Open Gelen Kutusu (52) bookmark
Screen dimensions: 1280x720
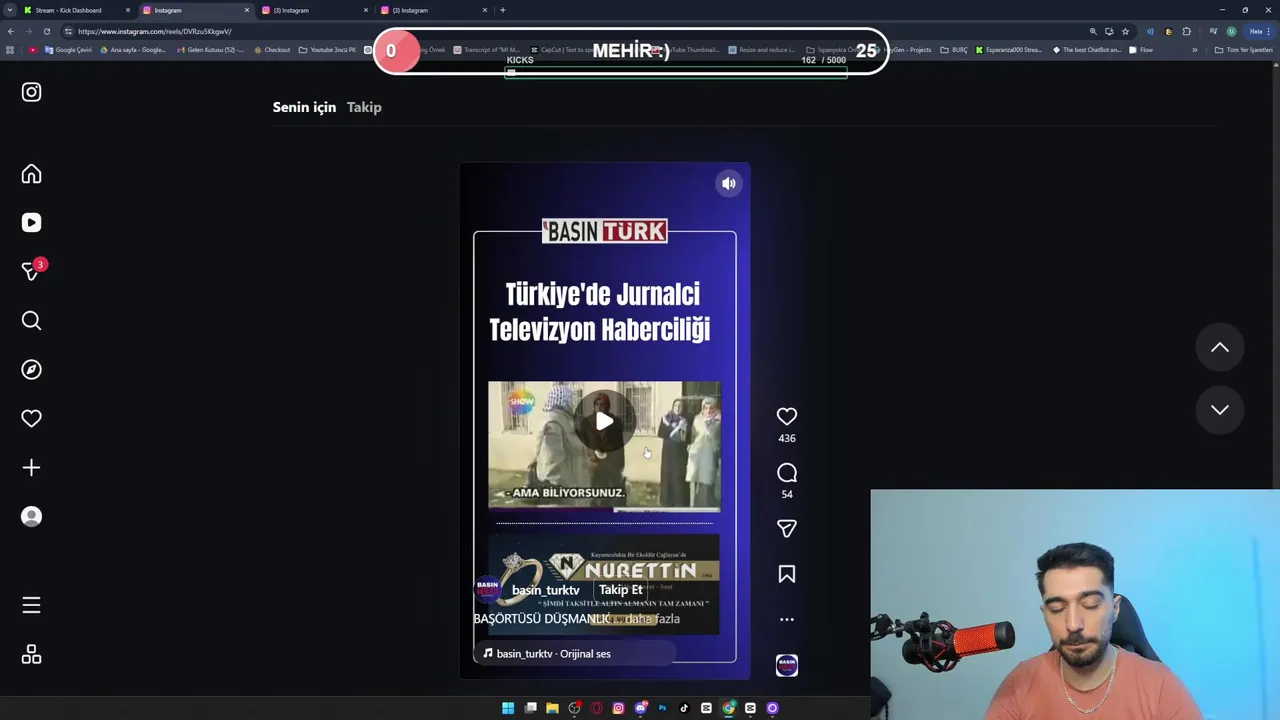point(209,50)
